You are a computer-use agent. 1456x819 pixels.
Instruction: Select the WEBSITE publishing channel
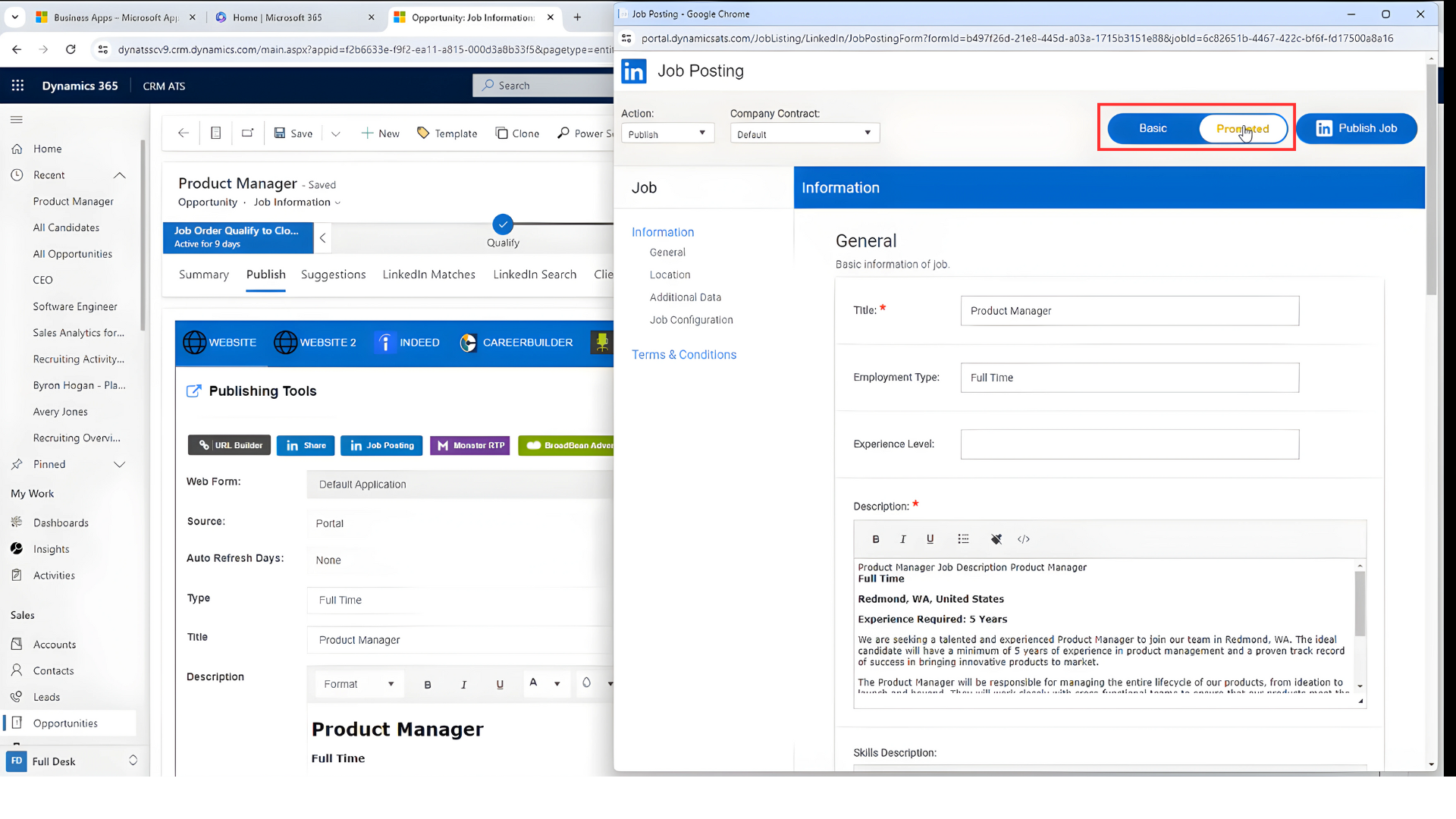click(220, 343)
